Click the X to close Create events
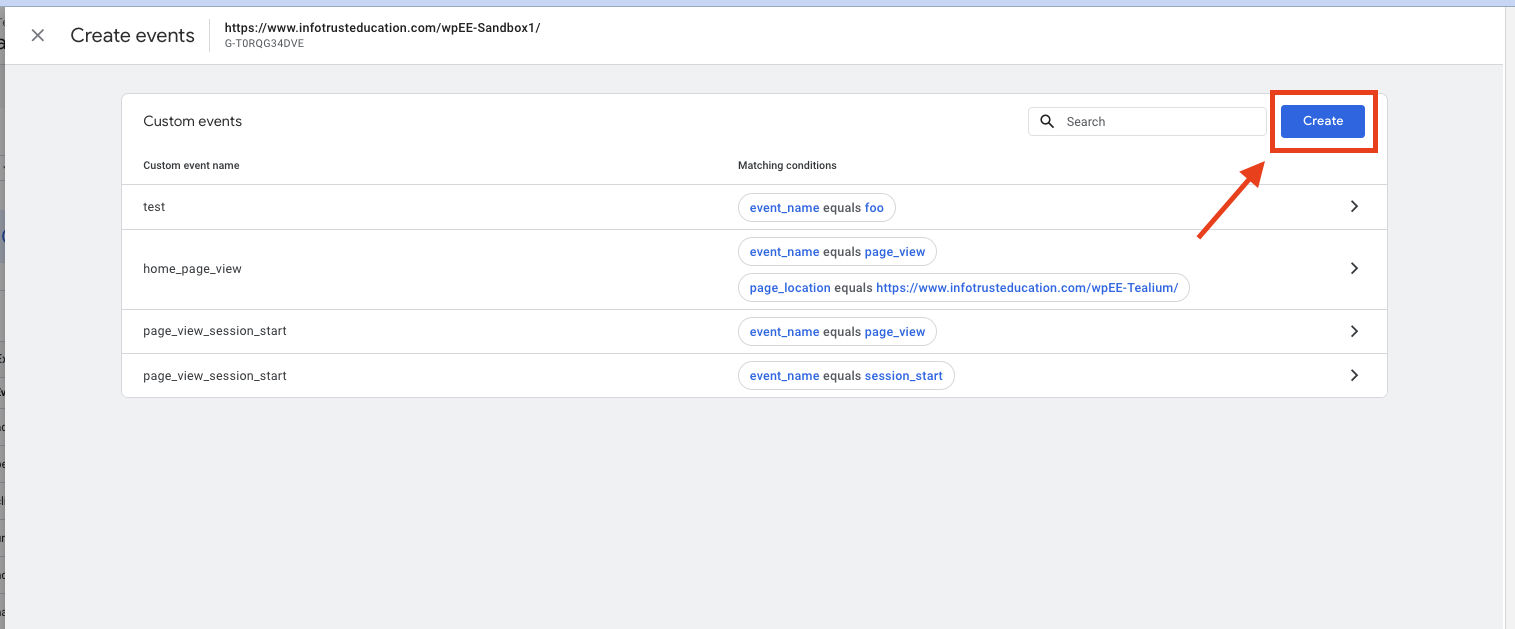The height and width of the screenshot is (629, 1515). [37, 35]
